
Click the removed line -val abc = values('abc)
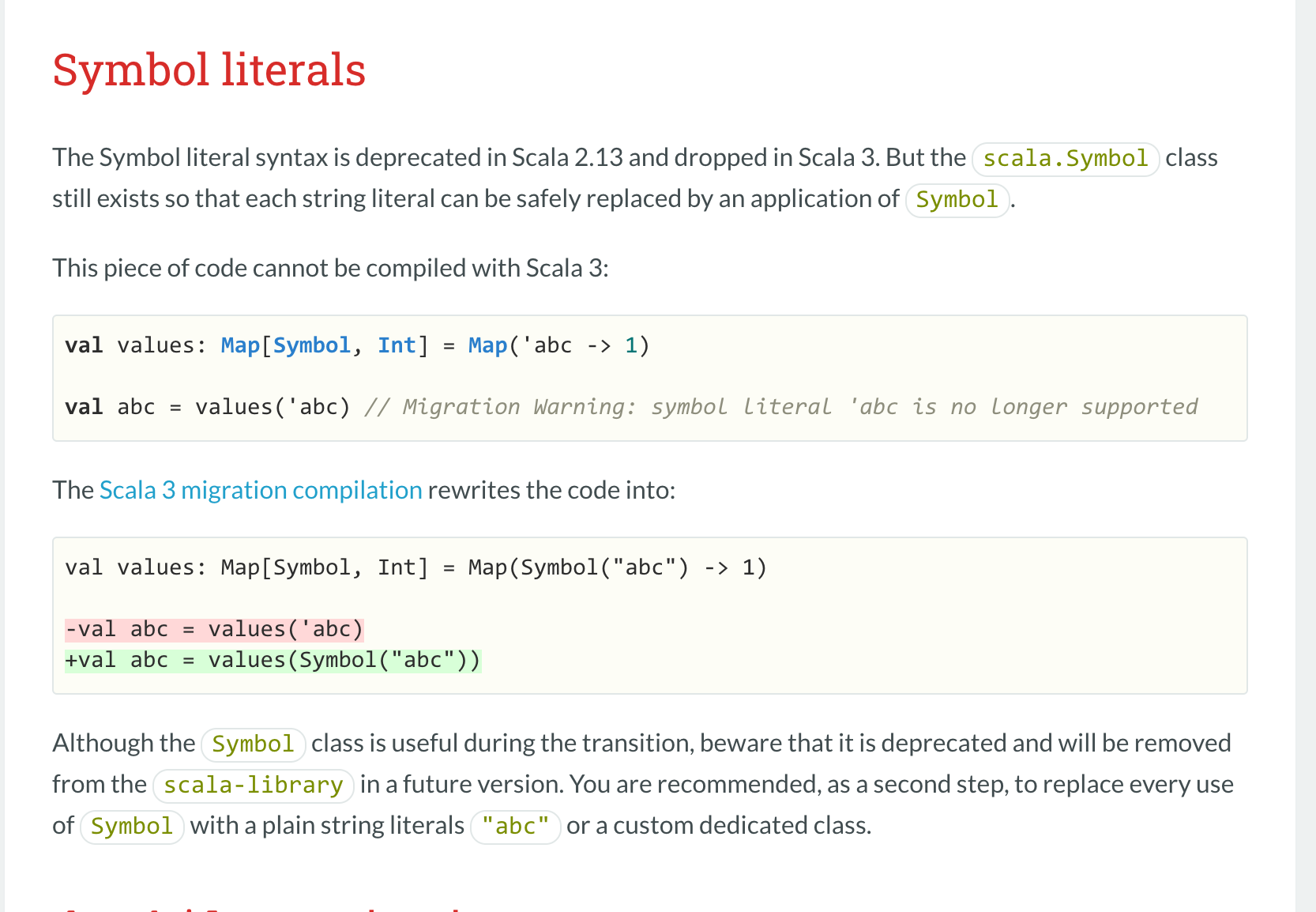pos(214,629)
